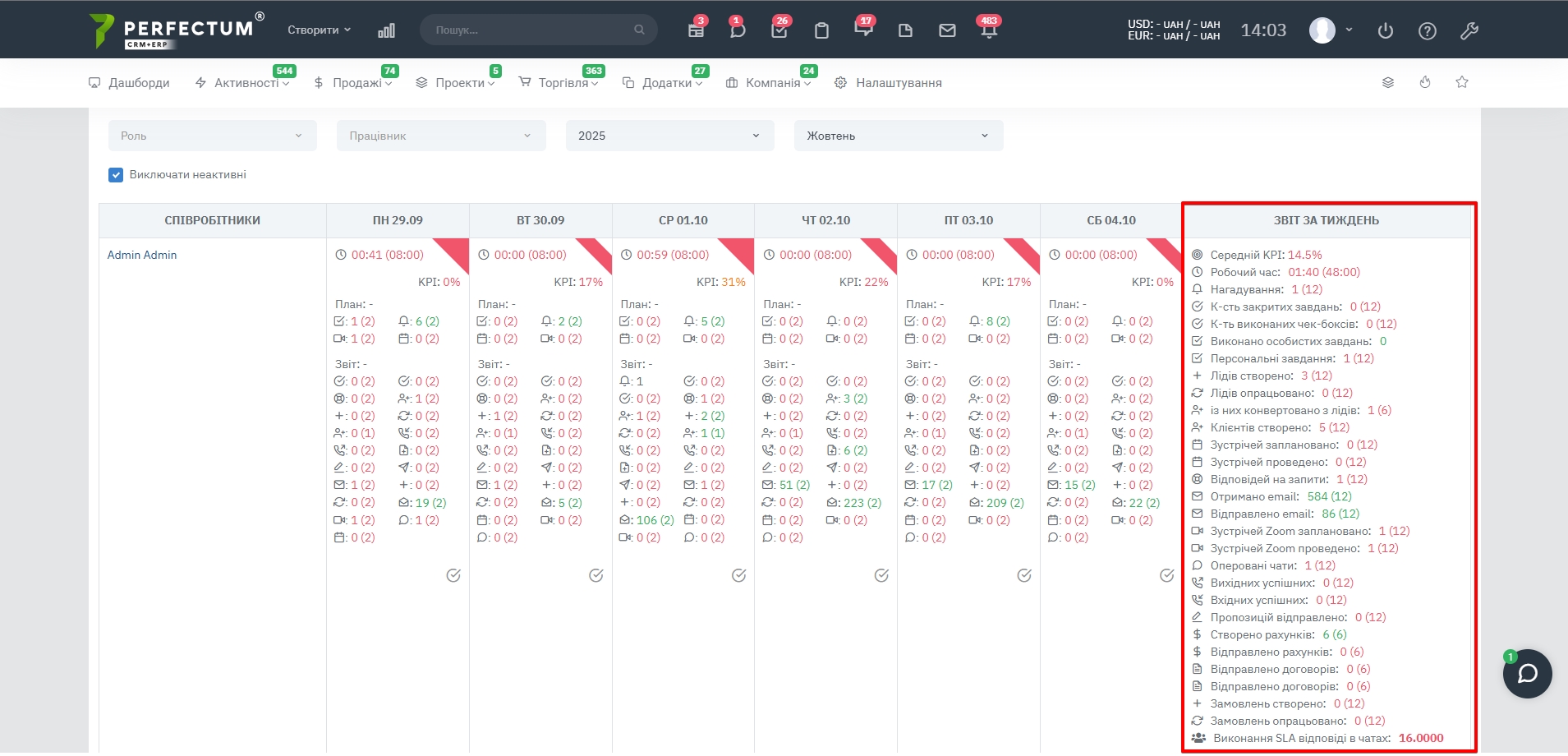Open the Admin Admin employee link
The width and height of the screenshot is (1568, 756).
pyautogui.click(x=142, y=255)
